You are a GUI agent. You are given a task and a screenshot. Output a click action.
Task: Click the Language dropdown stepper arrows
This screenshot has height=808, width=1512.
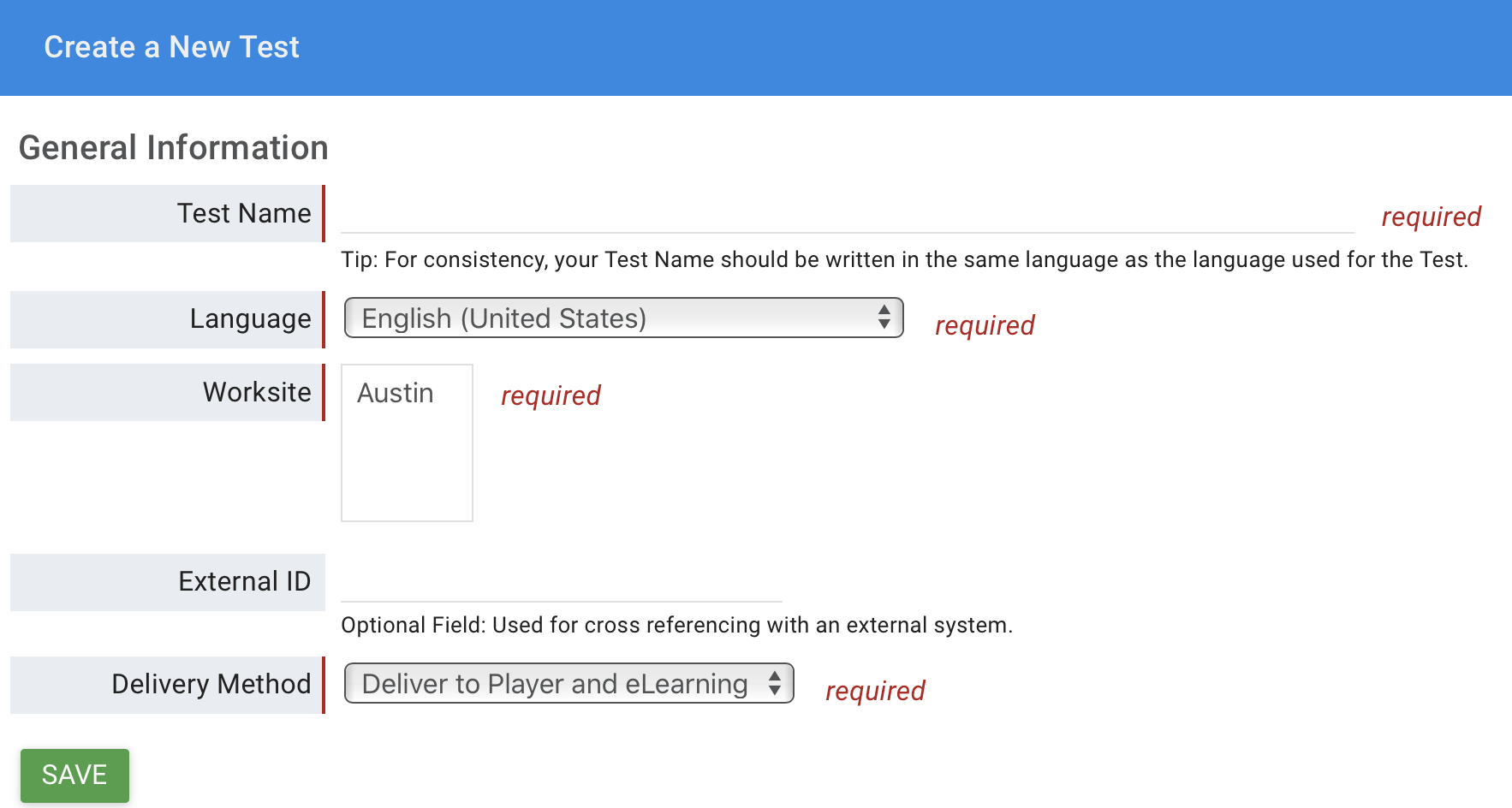pyautogui.click(x=884, y=318)
